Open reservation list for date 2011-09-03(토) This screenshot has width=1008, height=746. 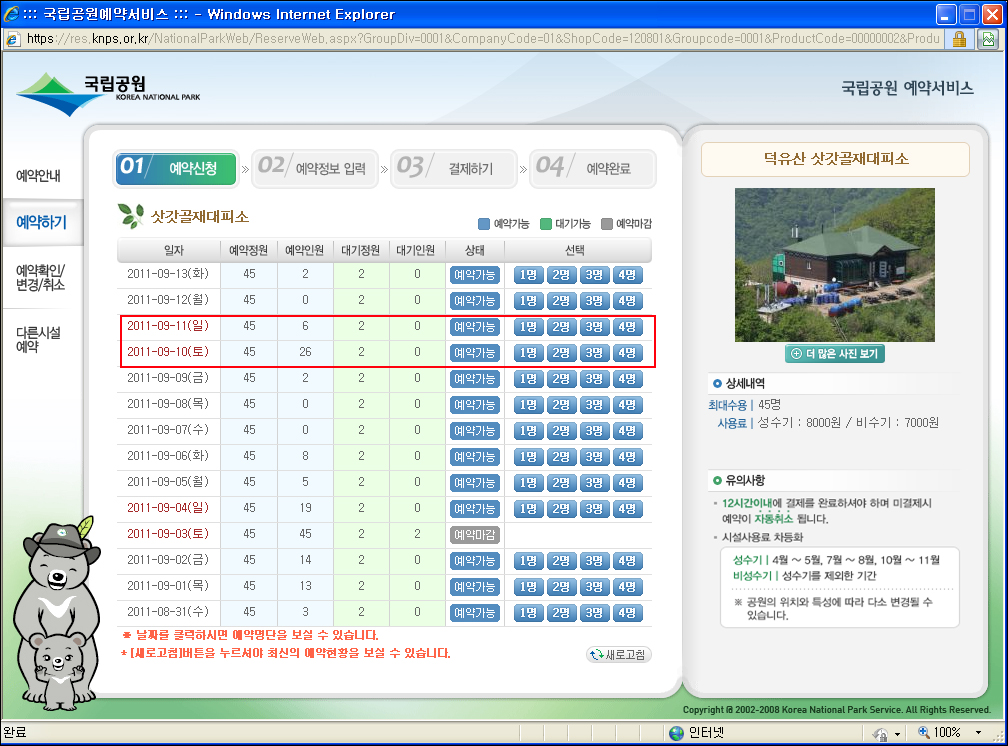[167, 534]
